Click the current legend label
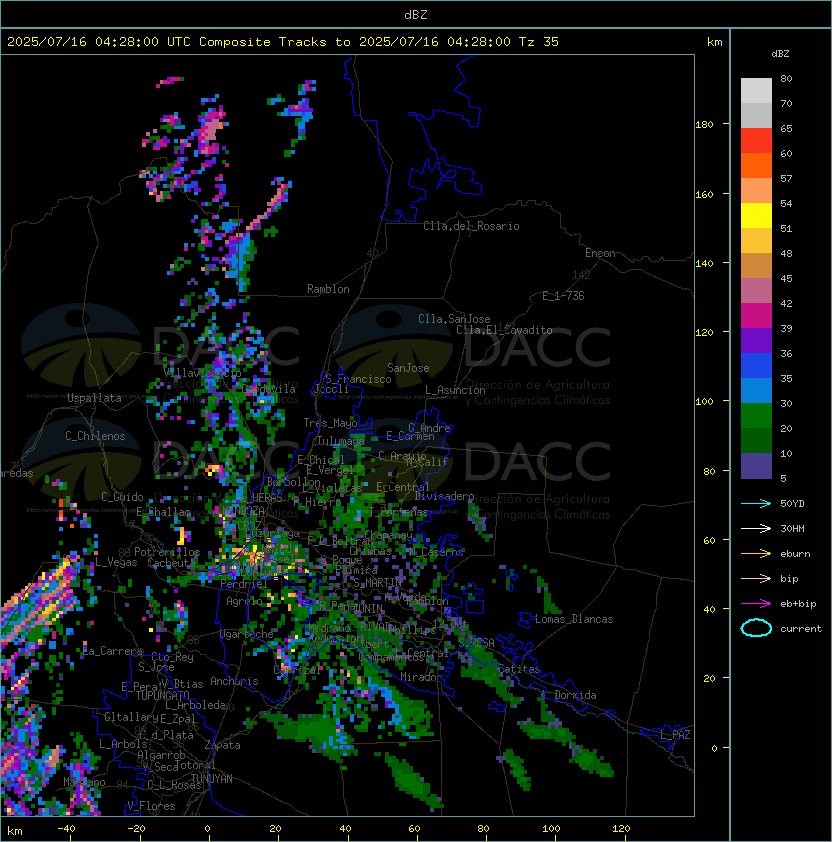 coord(801,629)
